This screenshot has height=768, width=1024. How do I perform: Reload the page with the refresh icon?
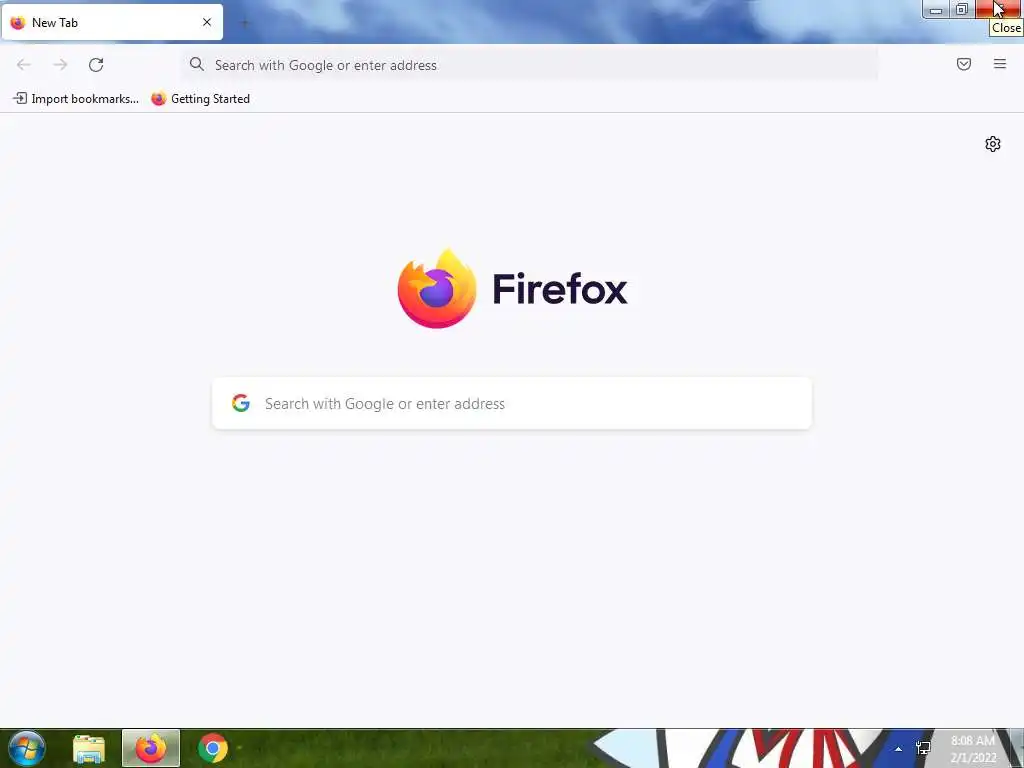point(96,65)
